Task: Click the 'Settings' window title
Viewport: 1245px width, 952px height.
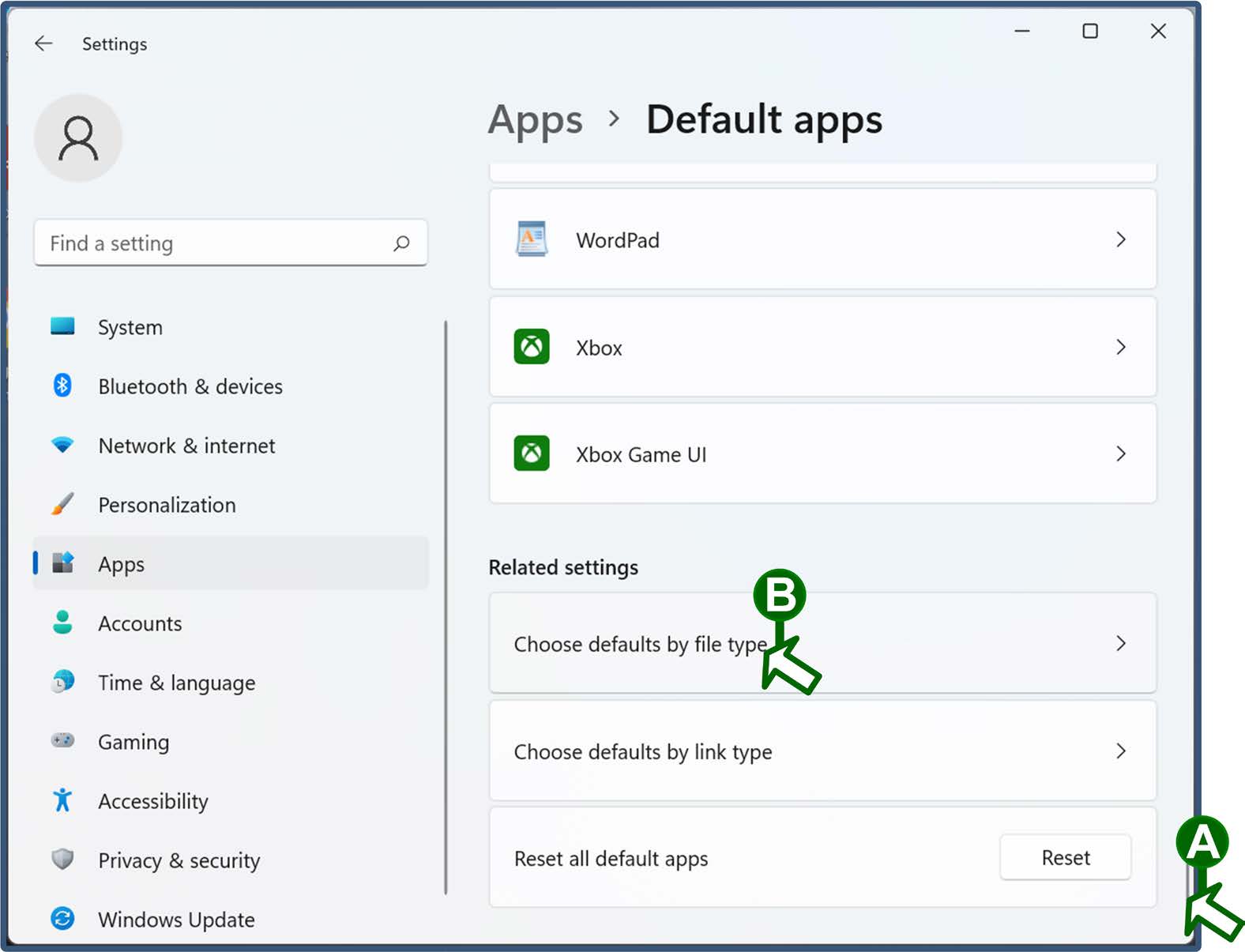Action: pos(115,44)
